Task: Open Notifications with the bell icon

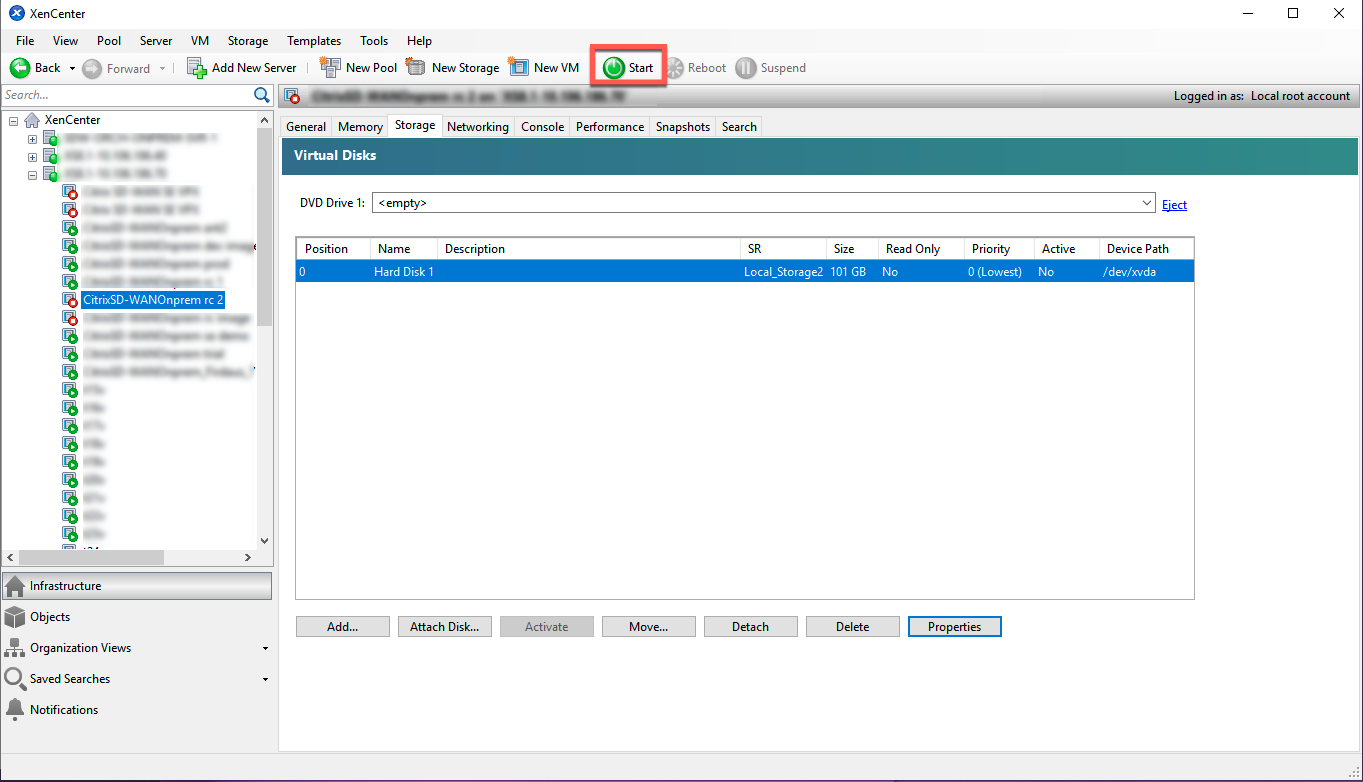Action: (15, 709)
